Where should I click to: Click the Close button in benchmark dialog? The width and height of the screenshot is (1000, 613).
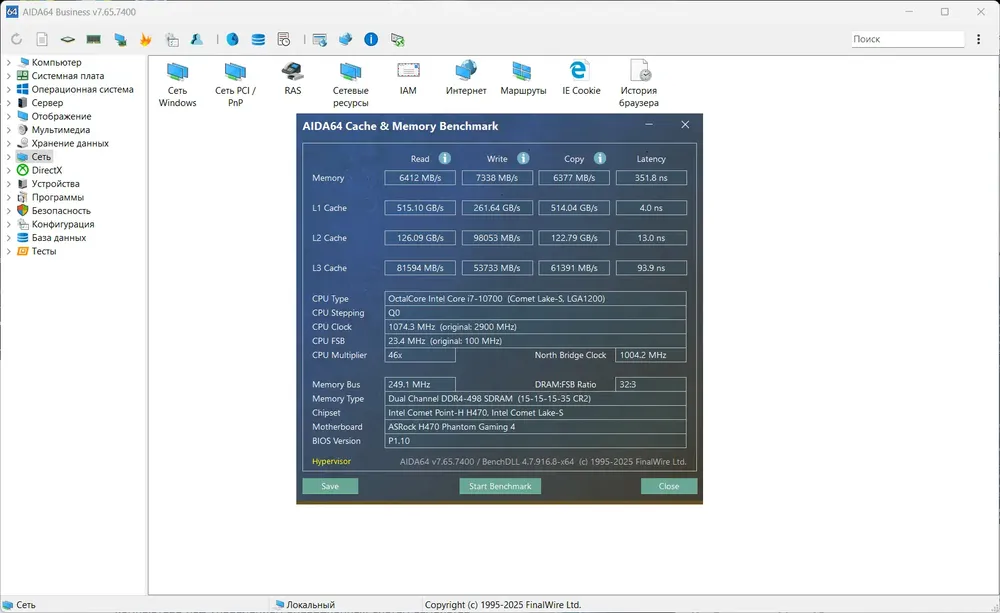pos(669,486)
